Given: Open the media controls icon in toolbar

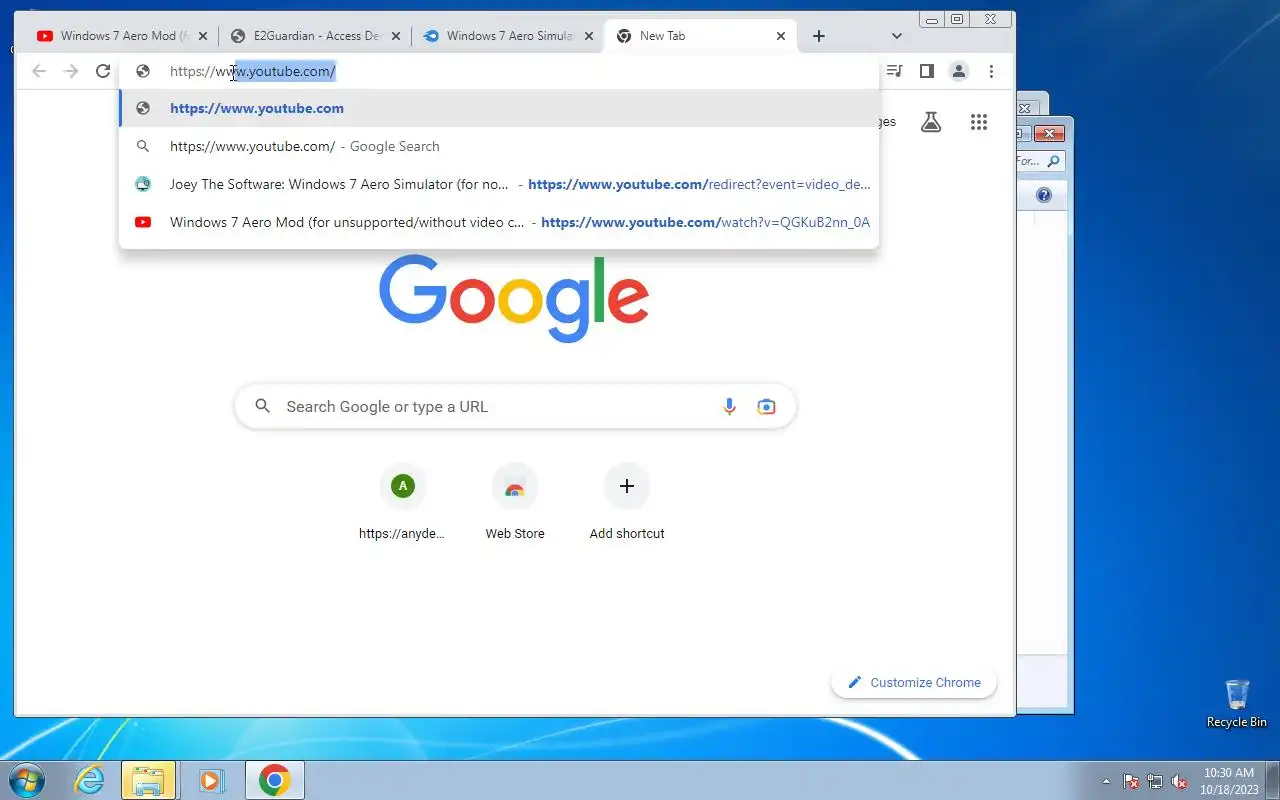Looking at the screenshot, I should [895, 71].
